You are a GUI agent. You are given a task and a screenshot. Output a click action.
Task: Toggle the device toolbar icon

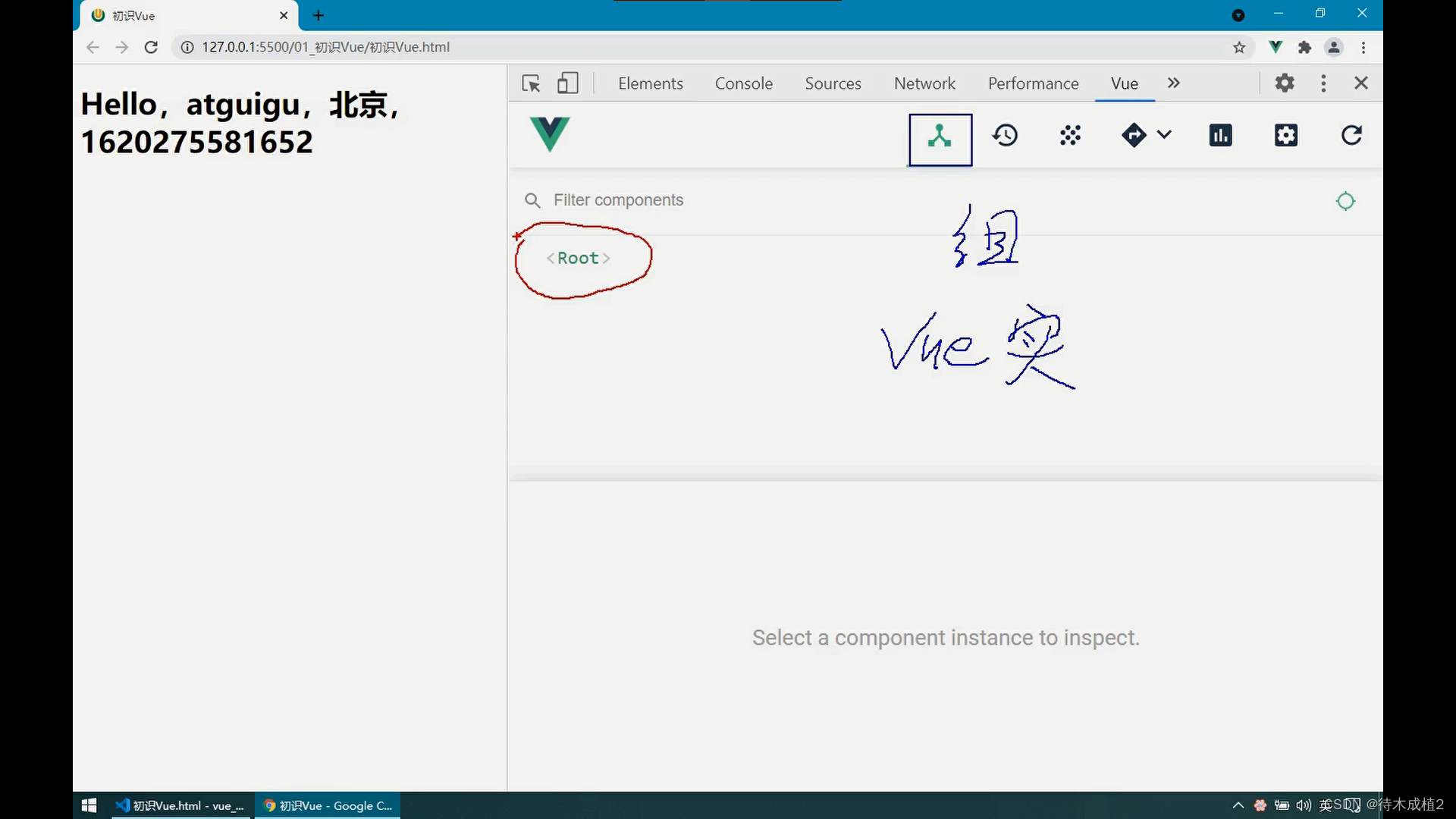click(567, 83)
